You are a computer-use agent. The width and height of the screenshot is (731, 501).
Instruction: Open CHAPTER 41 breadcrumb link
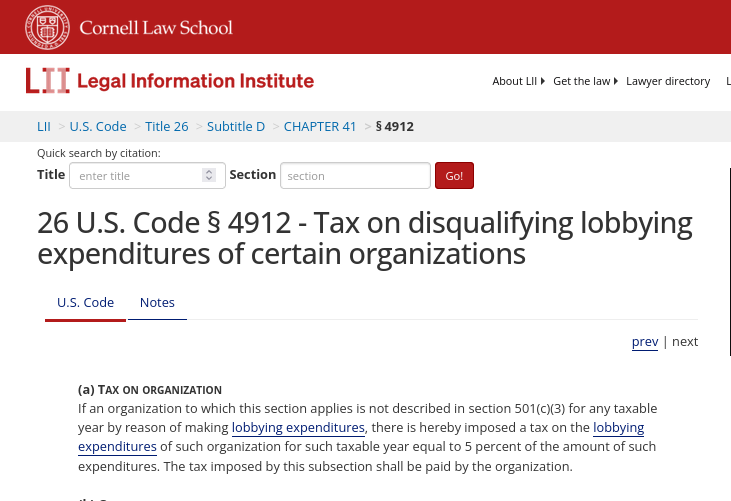(x=320, y=126)
